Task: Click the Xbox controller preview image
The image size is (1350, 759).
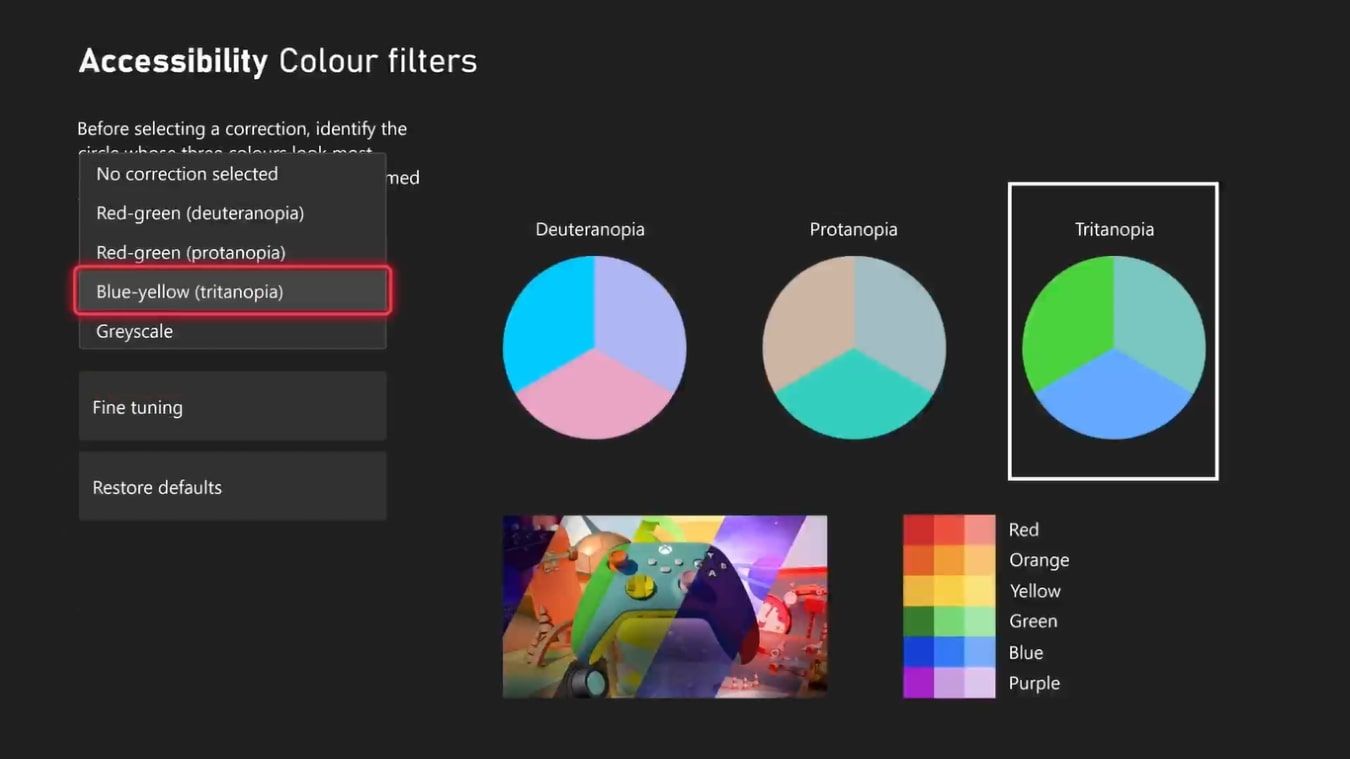Action: 665,606
